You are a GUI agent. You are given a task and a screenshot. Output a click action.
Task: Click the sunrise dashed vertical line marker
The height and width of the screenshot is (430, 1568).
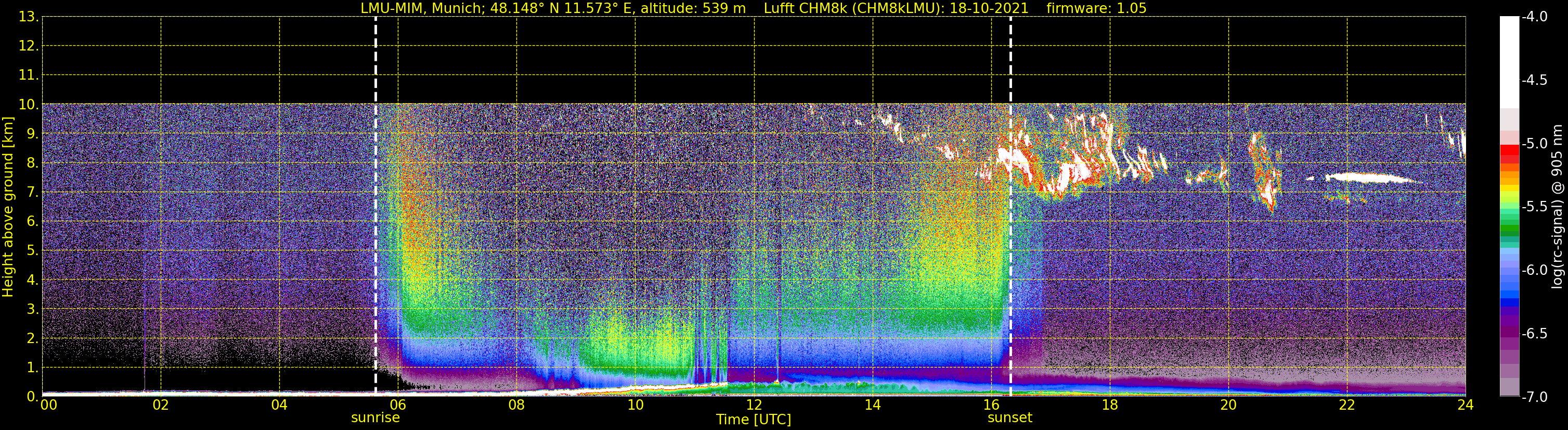coord(375,207)
